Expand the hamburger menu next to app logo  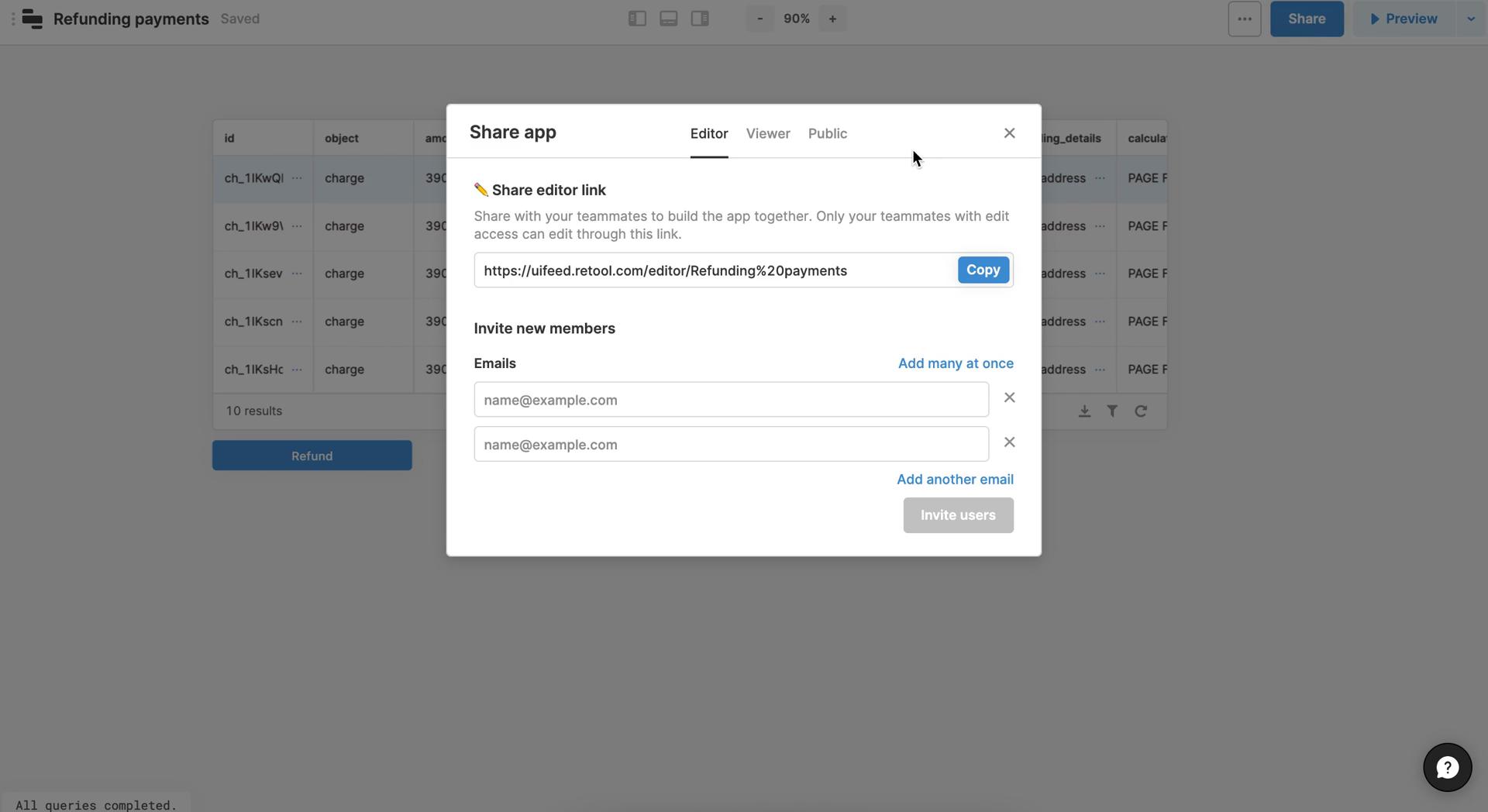(12, 19)
